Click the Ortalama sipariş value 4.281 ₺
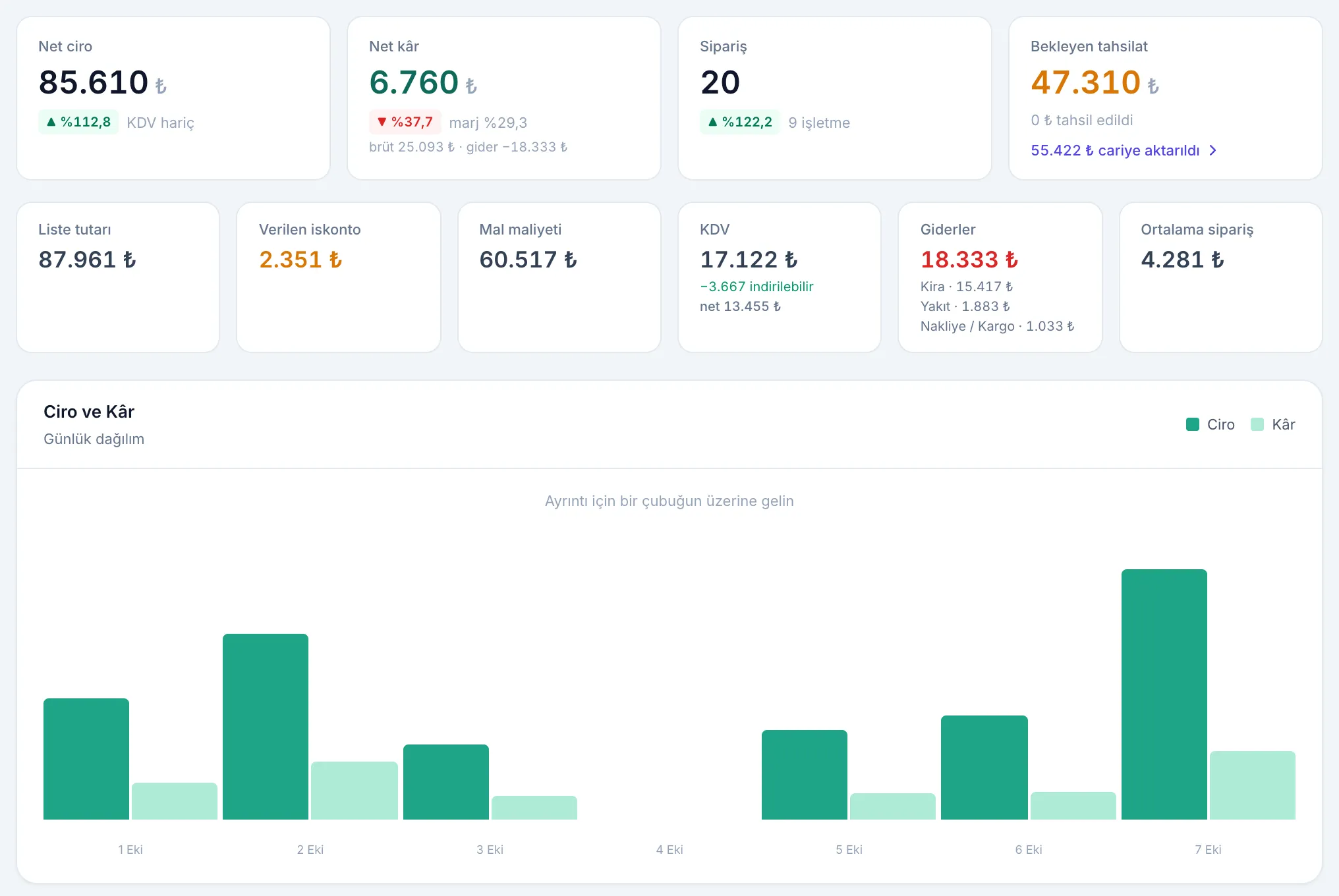 tap(1183, 260)
